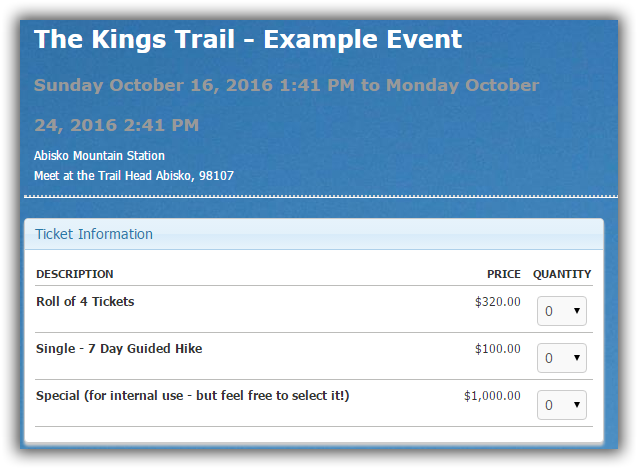This screenshot has width=638, height=469.
Task: Click the $320.00 price
Action: click(497, 301)
